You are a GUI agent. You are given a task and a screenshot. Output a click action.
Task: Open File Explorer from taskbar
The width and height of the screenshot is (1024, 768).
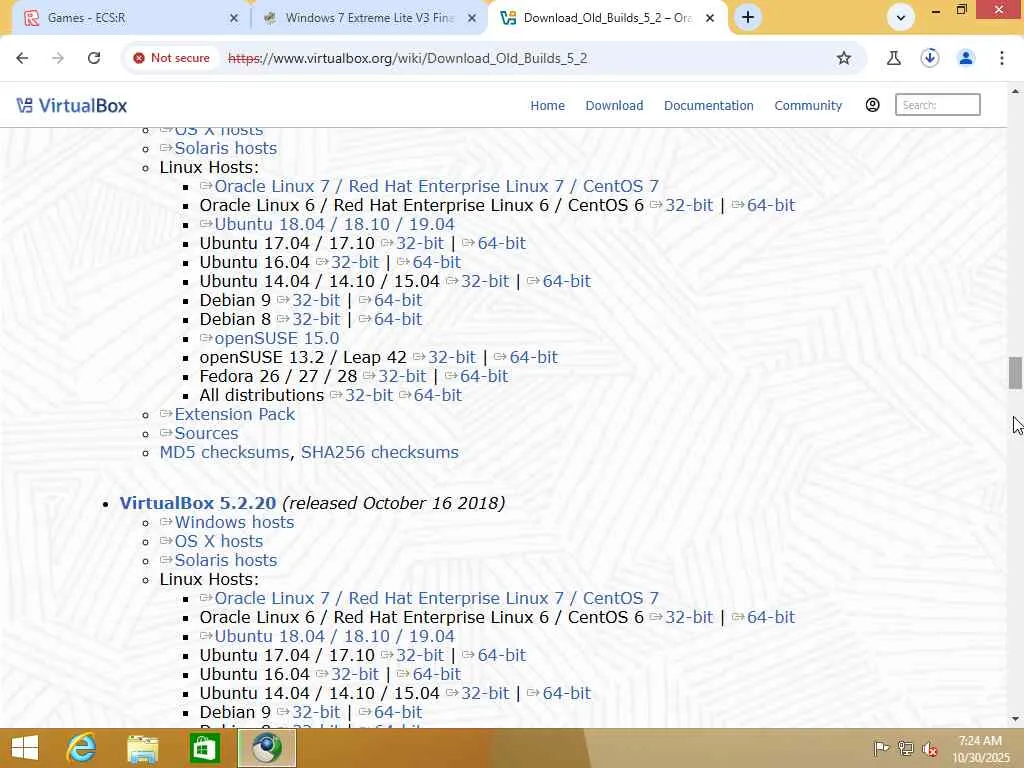pyautogui.click(x=142, y=748)
